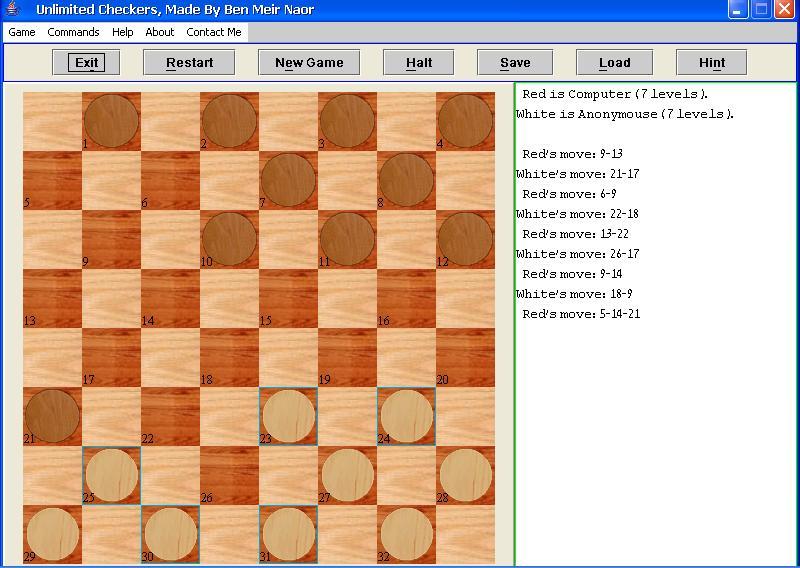Image resolution: width=800 pixels, height=568 pixels.
Task: Click empty dark square 13
Action: point(53,299)
